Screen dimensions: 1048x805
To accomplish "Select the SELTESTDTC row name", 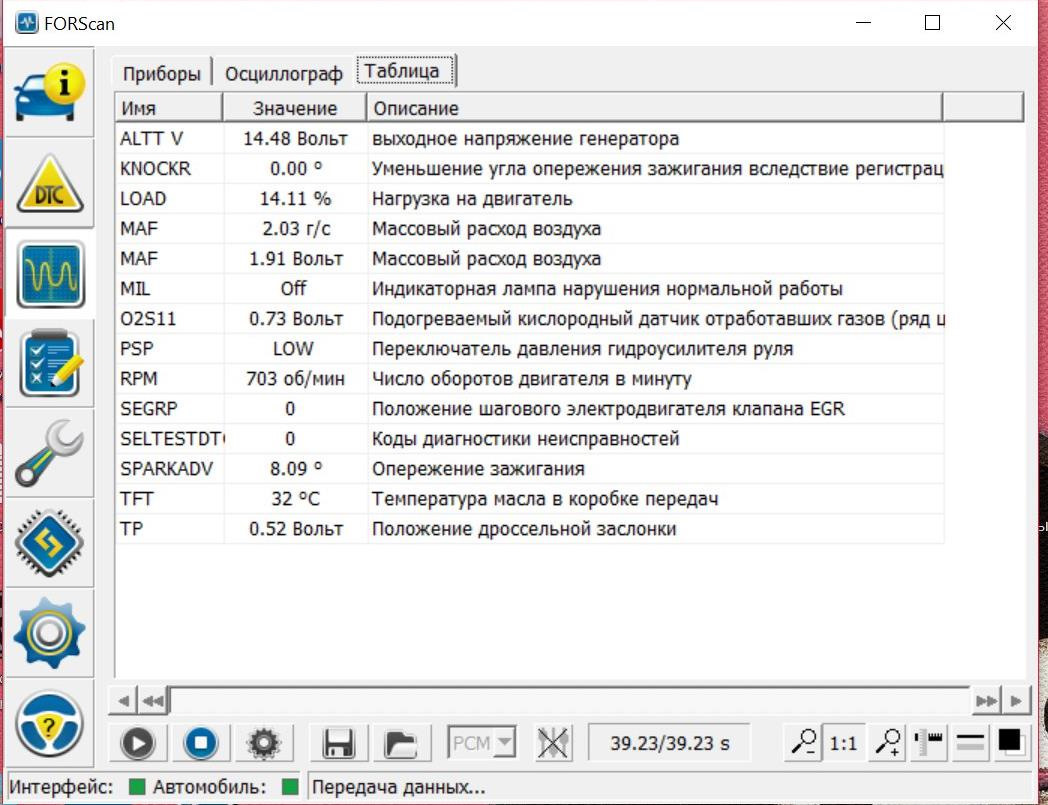I will [172, 439].
